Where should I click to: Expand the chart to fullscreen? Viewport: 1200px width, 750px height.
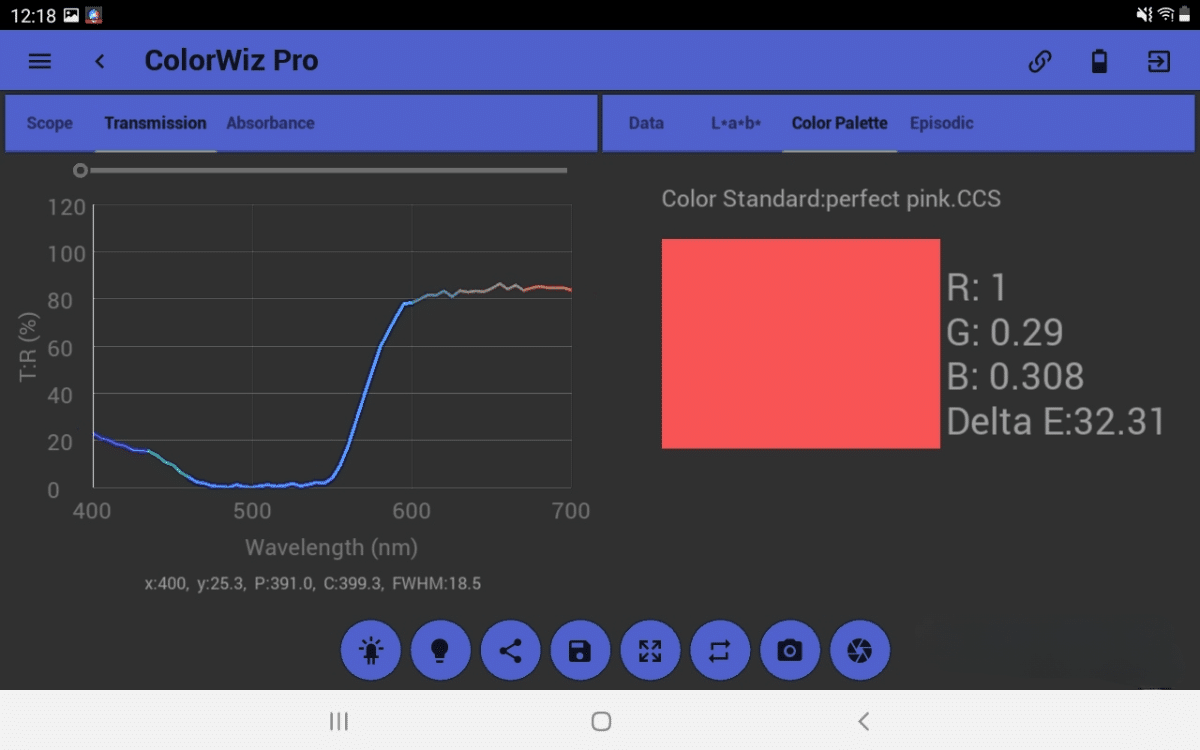coord(650,651)
